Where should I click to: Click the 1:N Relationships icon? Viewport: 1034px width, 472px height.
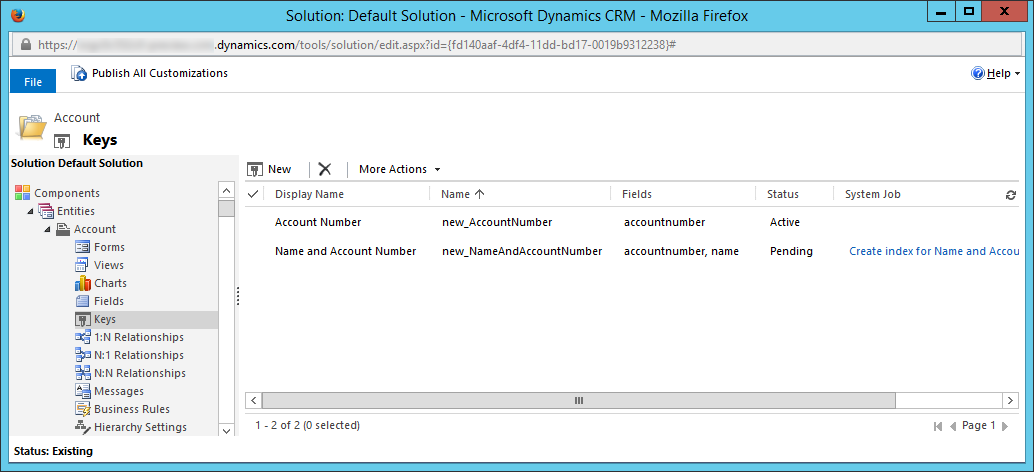[82, 337]
